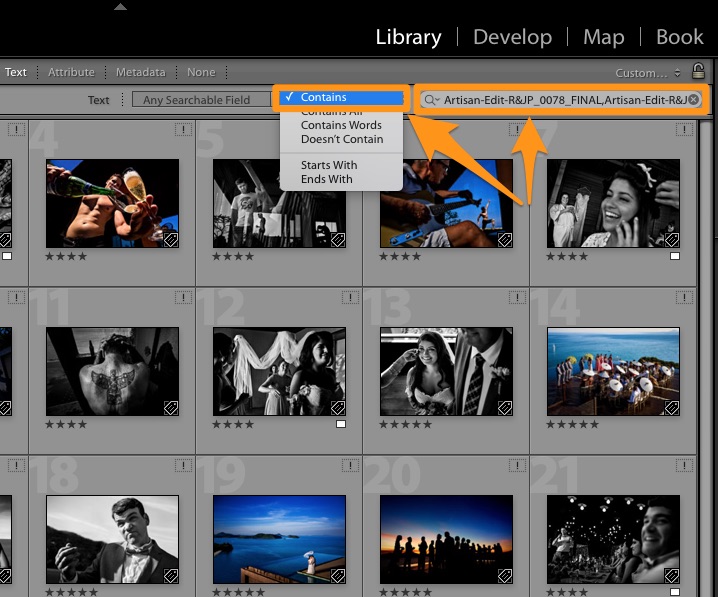Clear the search text with X button
This screenshot has height=597, width=718.
(x=694, y=99)
